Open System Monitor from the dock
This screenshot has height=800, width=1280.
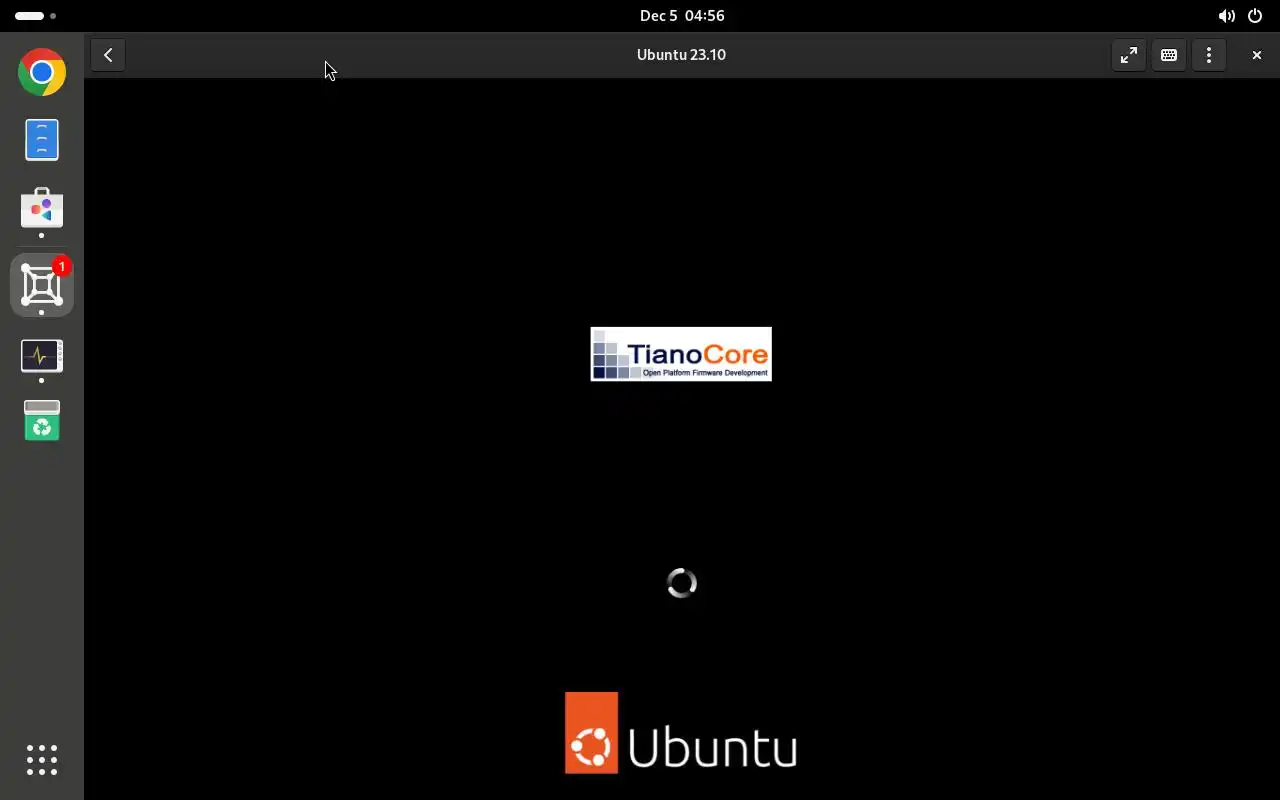42,356
